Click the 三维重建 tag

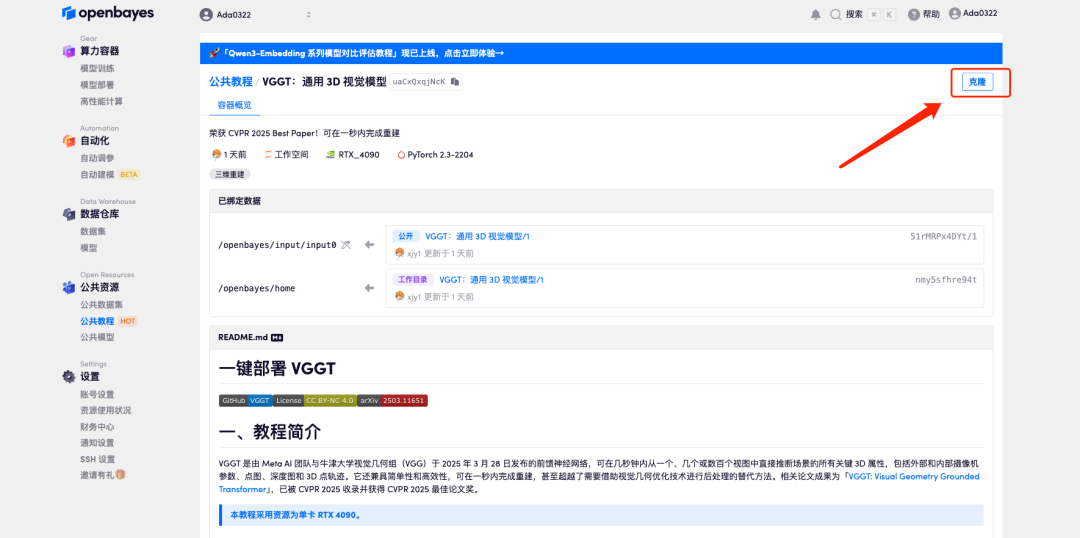pyautogui.click(x=230, y=174)
